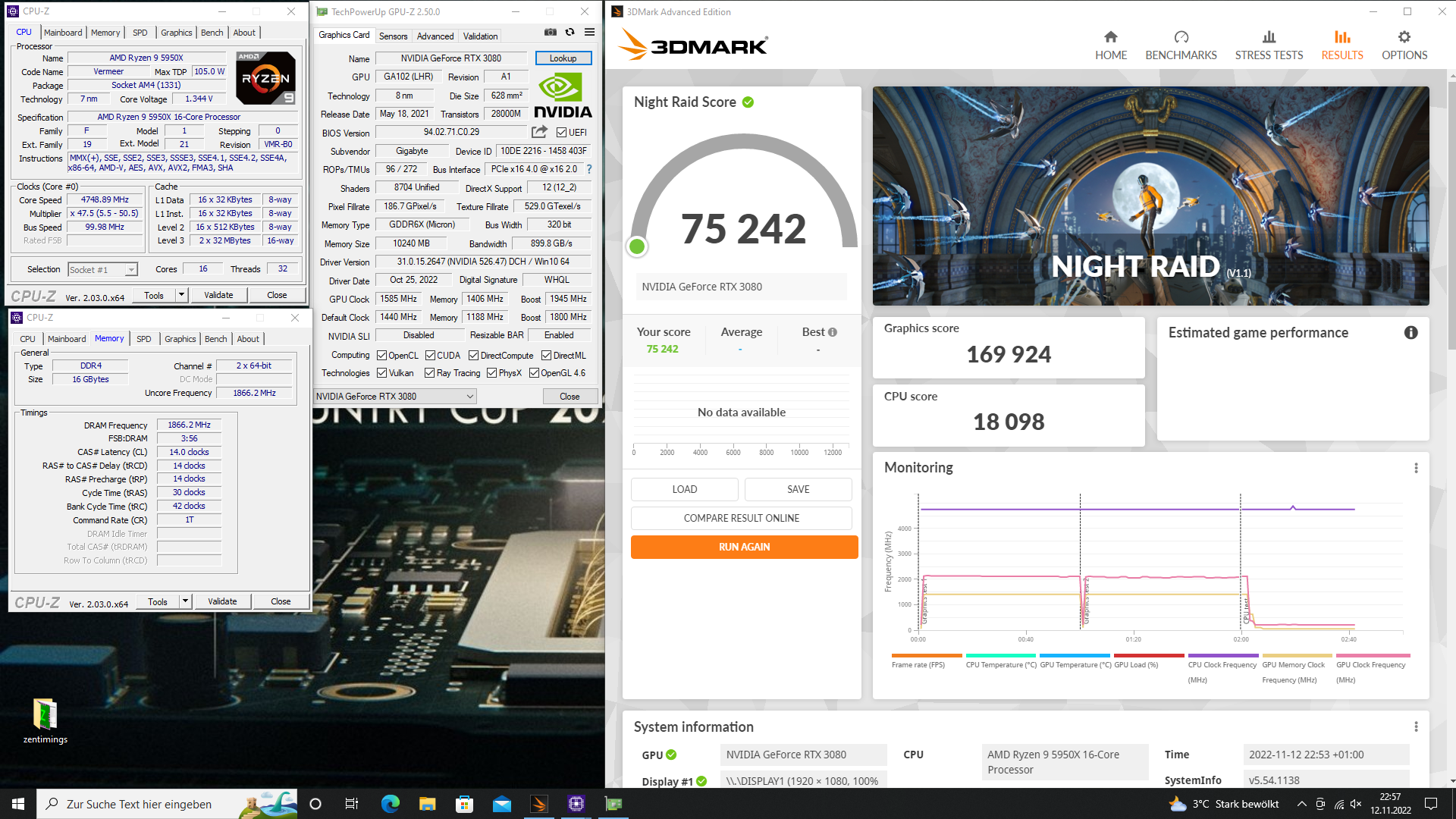The image size is (1456, 819).
Task: Expand Tools dropdown arrow in top CPU-Z
Action: 181,296
